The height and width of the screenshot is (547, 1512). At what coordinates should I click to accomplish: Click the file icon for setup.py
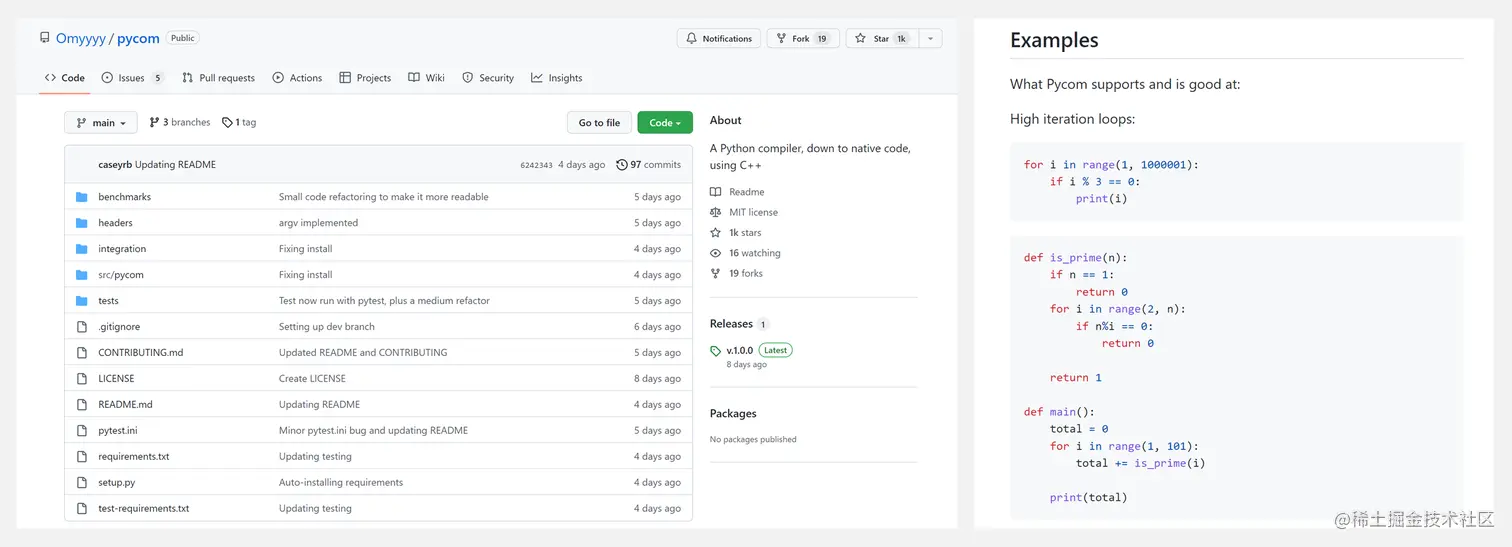point(82,483)
